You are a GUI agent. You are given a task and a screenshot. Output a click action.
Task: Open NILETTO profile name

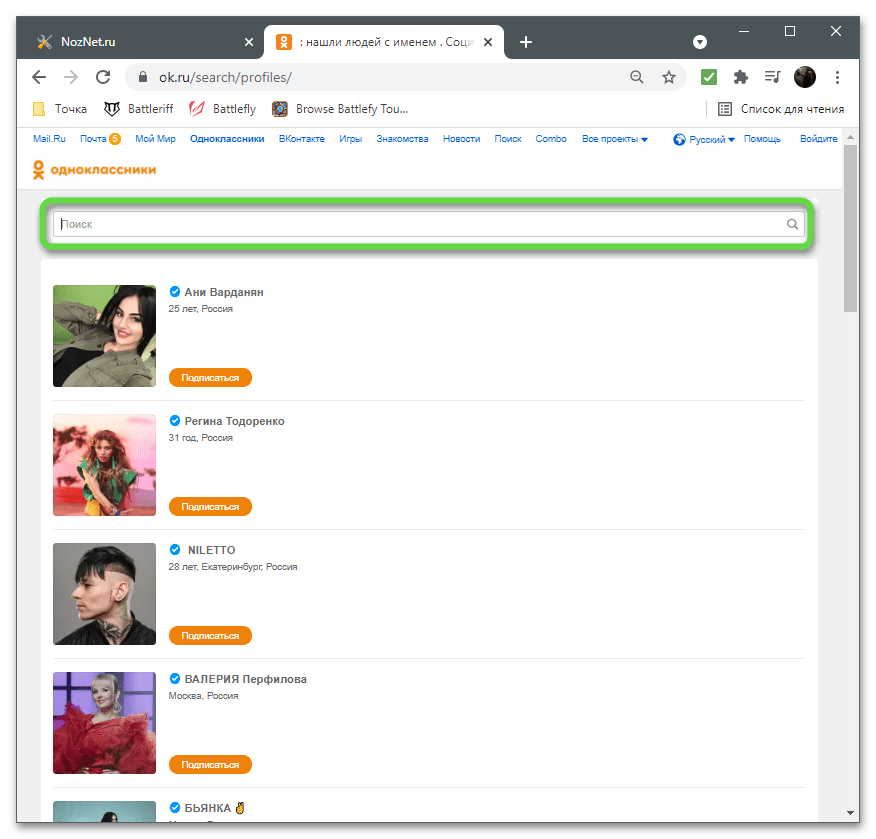click(211, 550)
